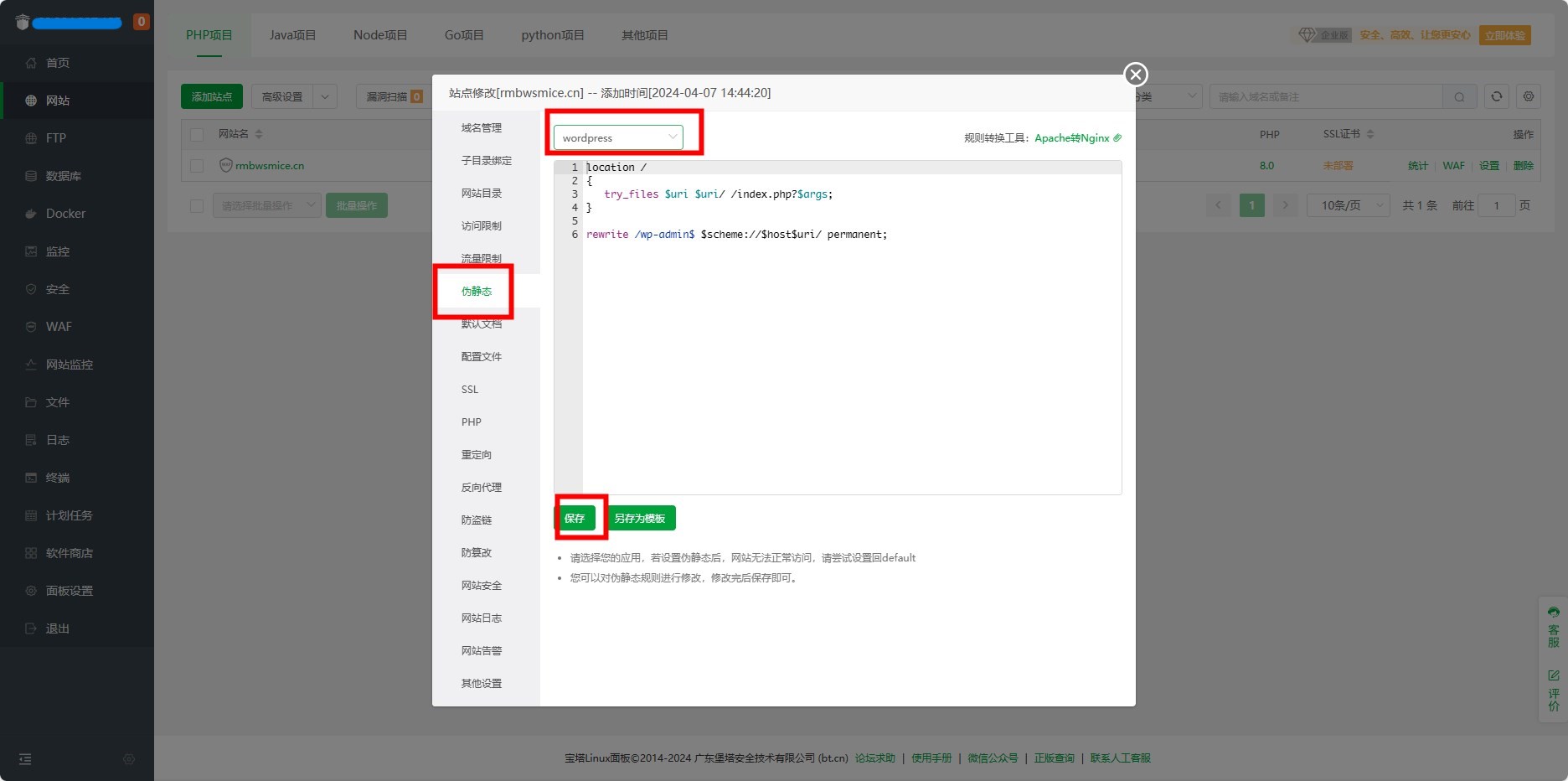Switch to the Go项目 tab
The width and height of the screenshot is (1568, 781).
click(464, 35)
